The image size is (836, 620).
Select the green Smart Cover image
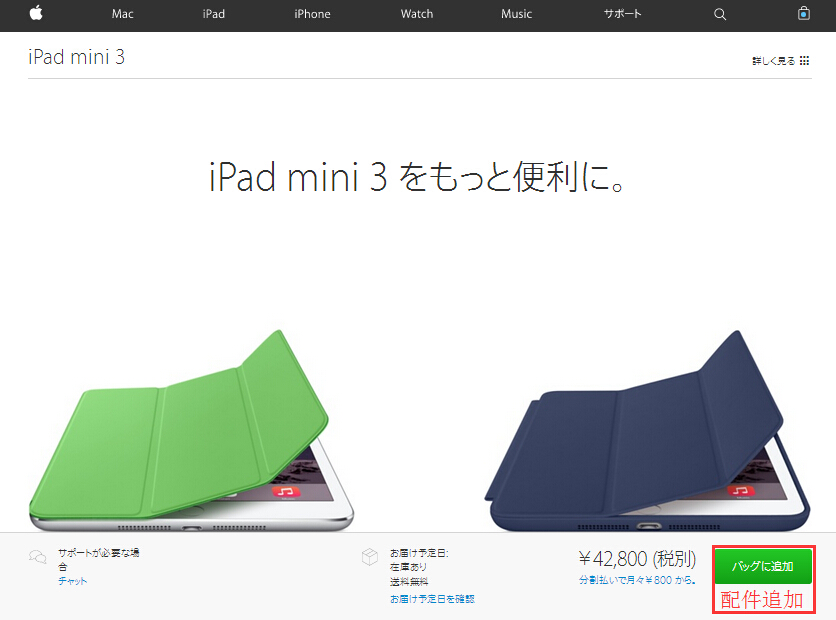click(x=191, y=431)
